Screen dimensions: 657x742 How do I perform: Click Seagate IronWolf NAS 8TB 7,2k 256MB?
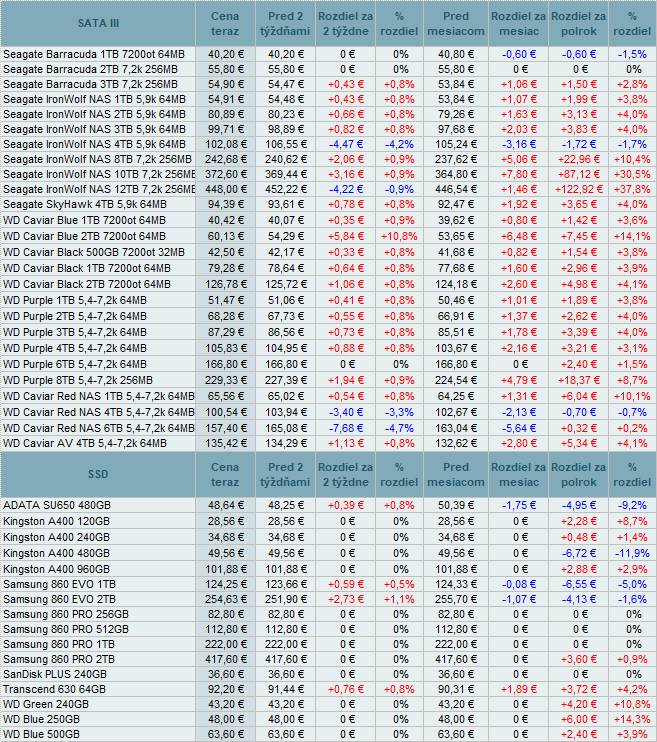click(98, 159)
